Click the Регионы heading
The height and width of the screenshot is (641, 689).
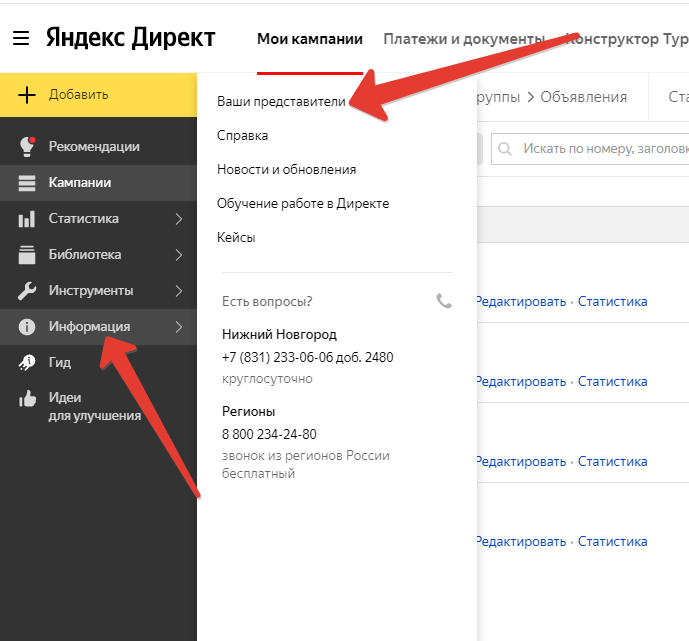point(249,412)
